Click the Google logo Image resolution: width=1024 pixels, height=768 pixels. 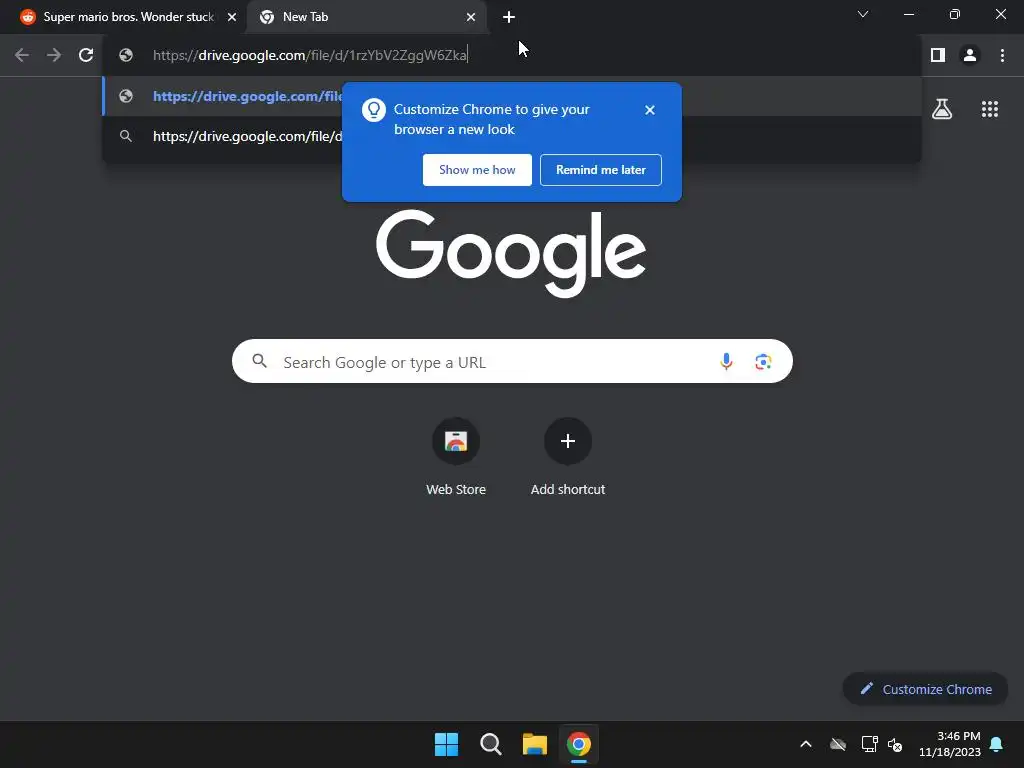pos(511,253)
